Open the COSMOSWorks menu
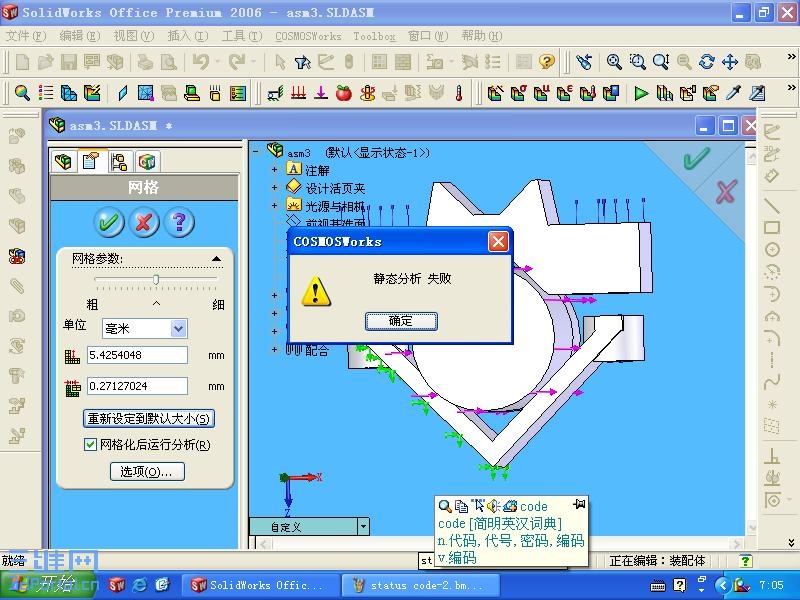 (x=308, y=36)
